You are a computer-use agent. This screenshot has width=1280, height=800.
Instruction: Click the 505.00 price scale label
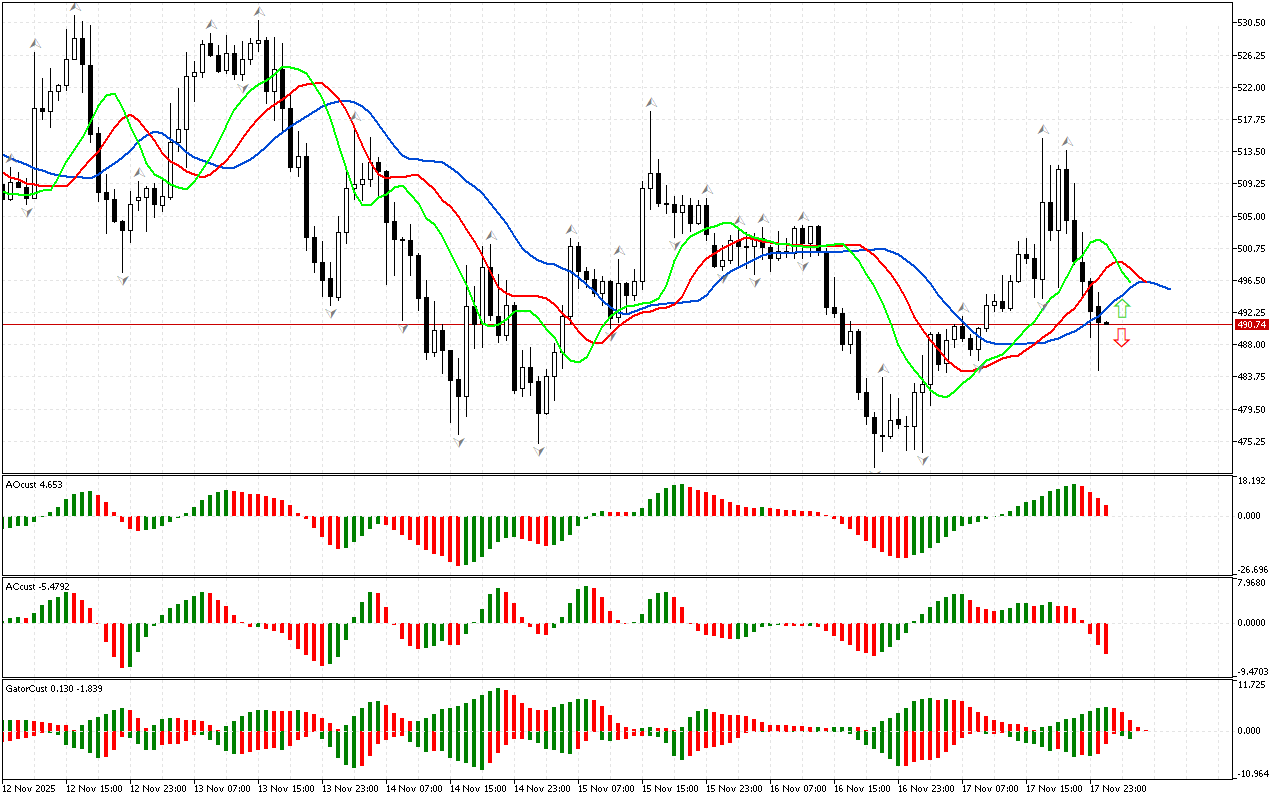[x=1253, y=216]
